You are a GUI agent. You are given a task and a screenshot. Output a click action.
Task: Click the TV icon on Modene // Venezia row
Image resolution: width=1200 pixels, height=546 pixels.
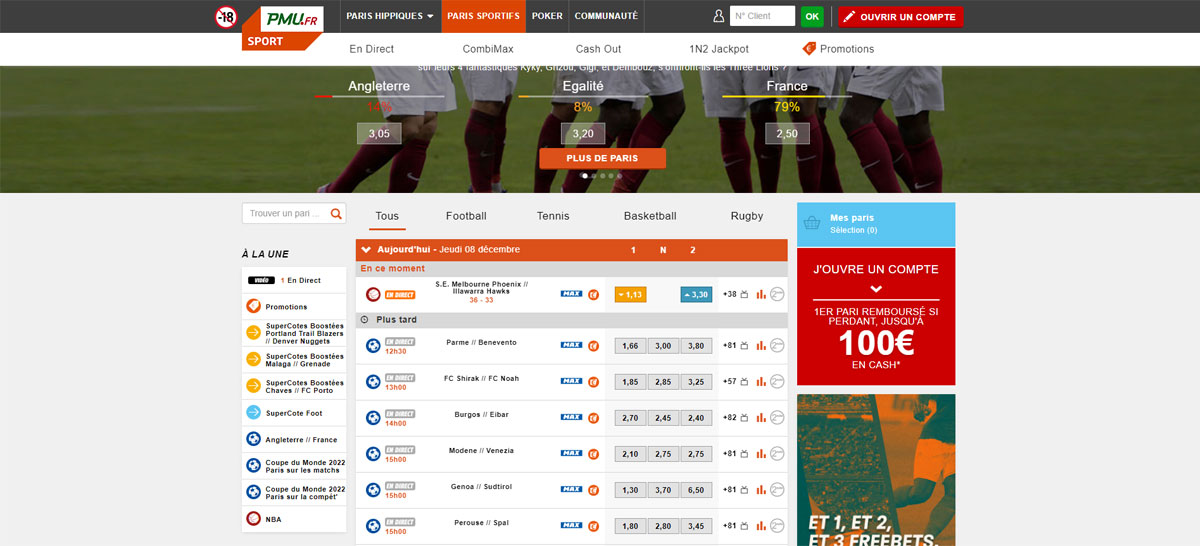click(744, 453)
